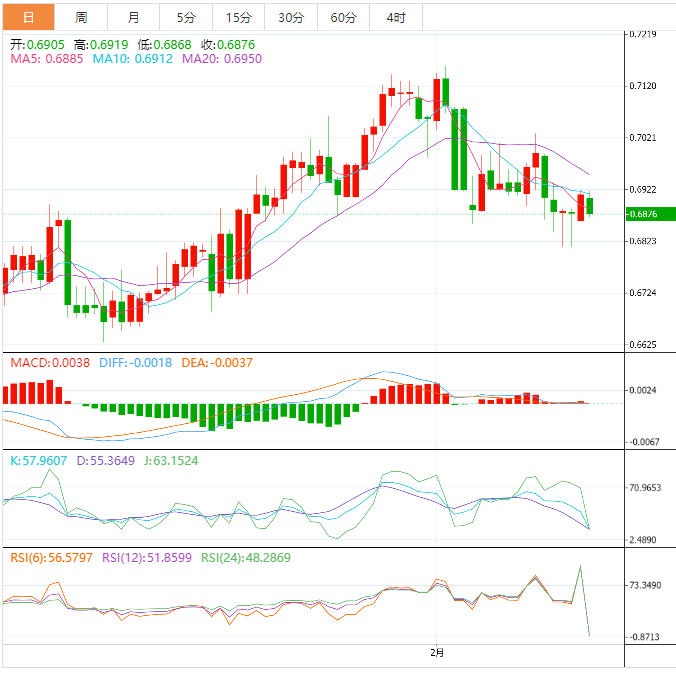Click the 73.3490 RSI axis label
The image size is (676, 673).
coord(645,585)
